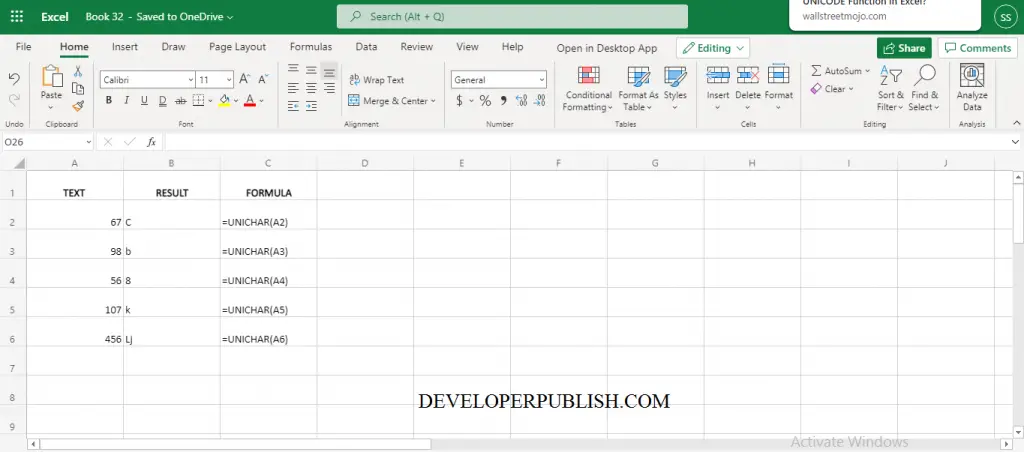
Task: Click the Select All corner triangle
Action: coord(20,163)
